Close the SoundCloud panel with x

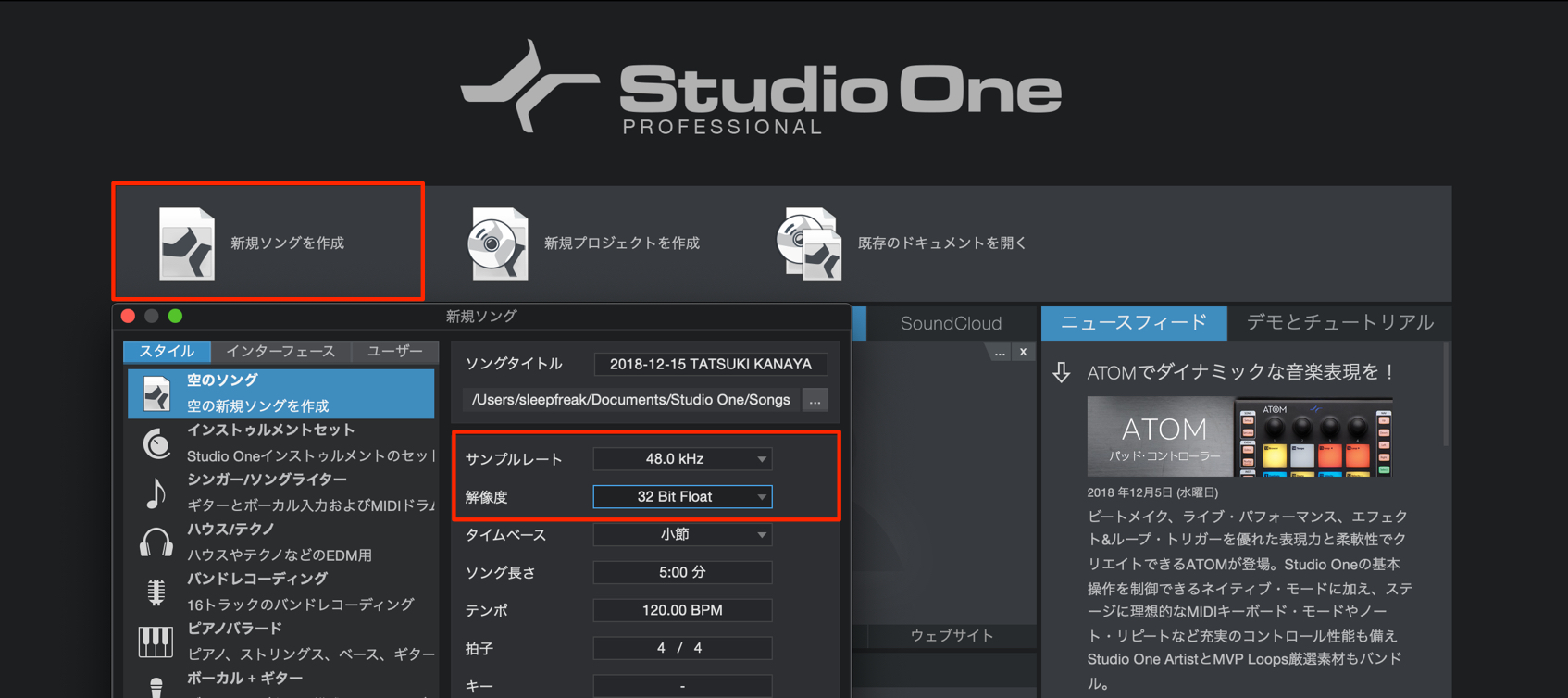tap(1023, 352)
